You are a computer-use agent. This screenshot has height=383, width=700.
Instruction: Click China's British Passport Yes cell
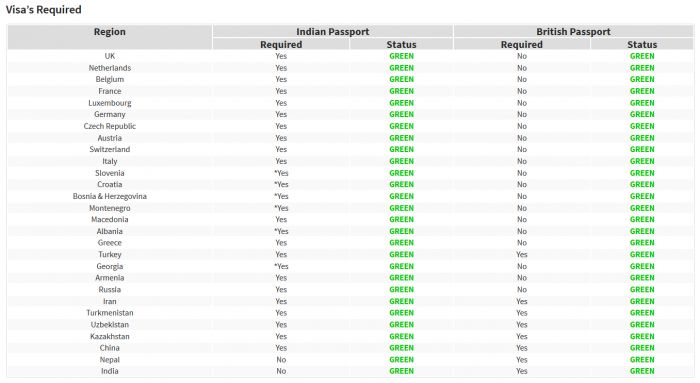pyautogui.click(x=521, y=348)
